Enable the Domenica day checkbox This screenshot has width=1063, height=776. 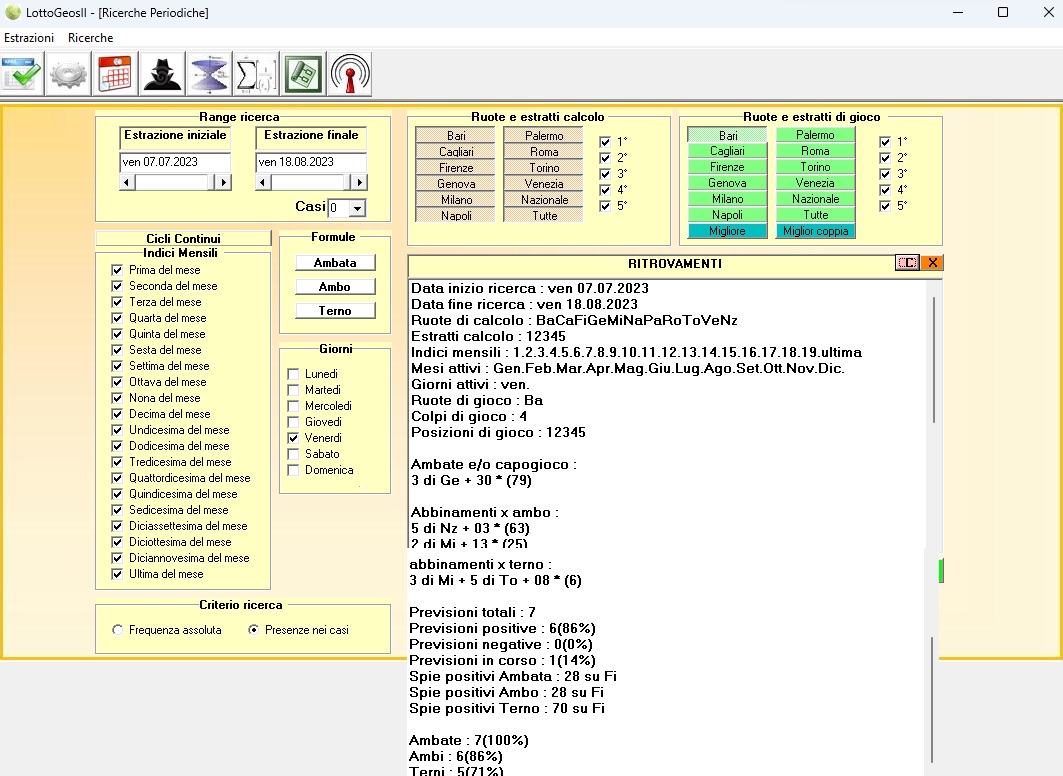[294, 470]
